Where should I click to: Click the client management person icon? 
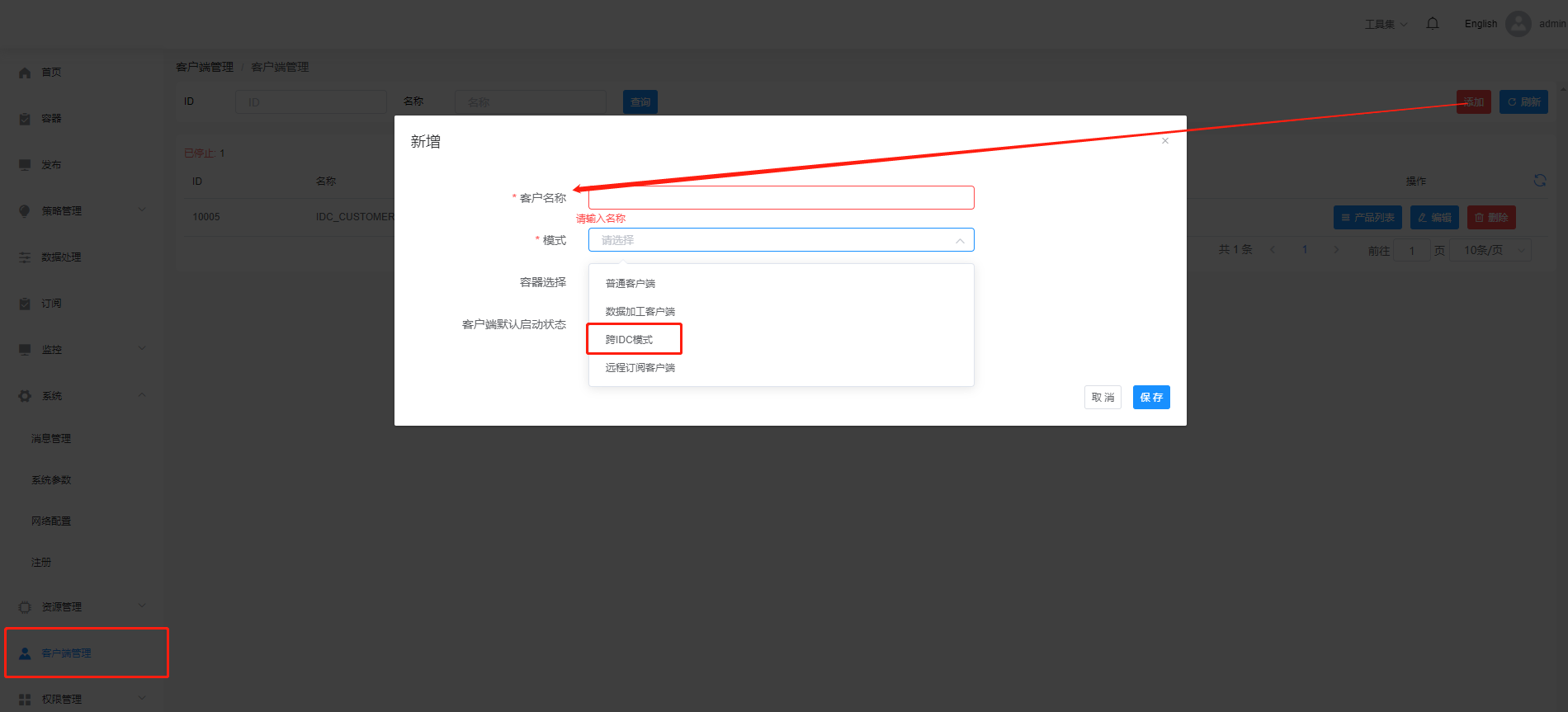(x=25, y=653)
